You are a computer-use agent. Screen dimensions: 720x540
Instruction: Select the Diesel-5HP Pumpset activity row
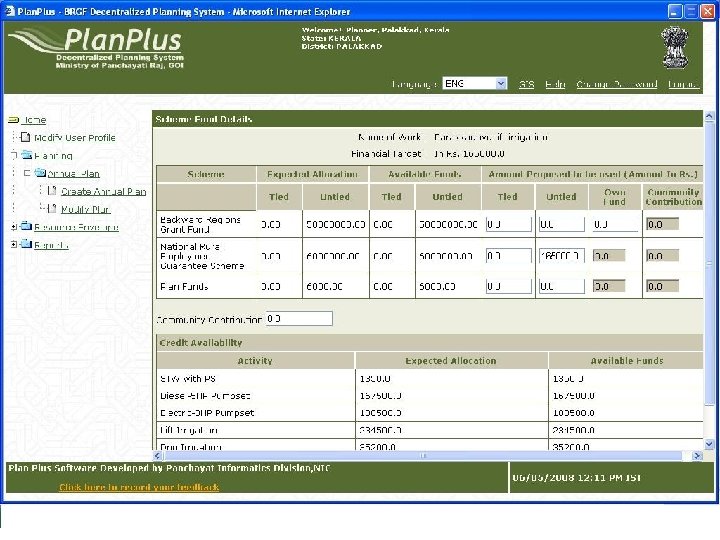coord(430,395)
